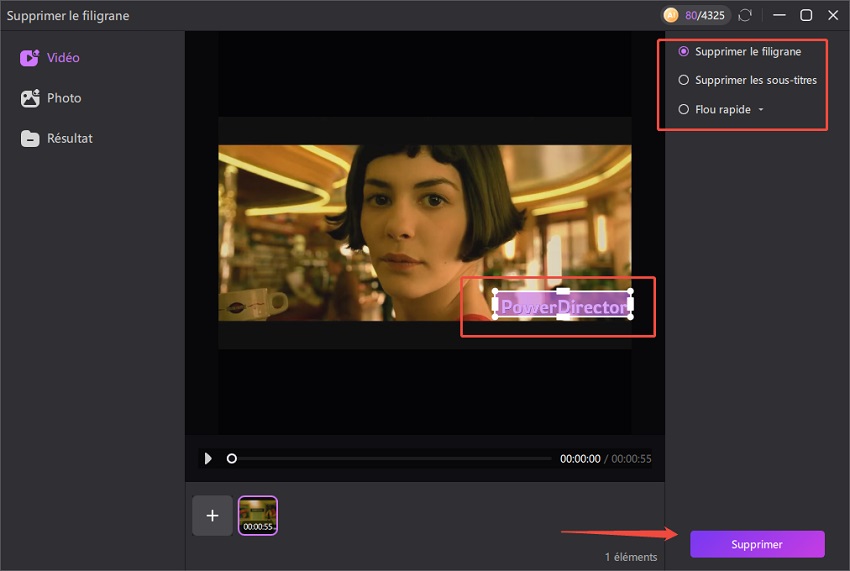Select the Supprimer les sous-titres radio option
Image resolution: width=850 pixels, height=571 pixels.
(x=684, y=80)
